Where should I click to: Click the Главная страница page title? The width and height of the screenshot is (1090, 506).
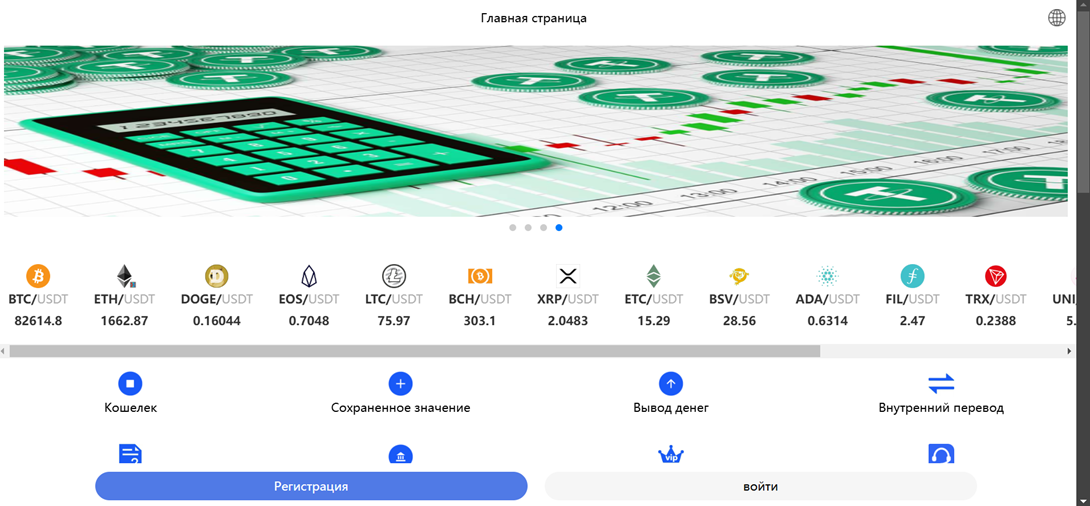coord(534,18)
